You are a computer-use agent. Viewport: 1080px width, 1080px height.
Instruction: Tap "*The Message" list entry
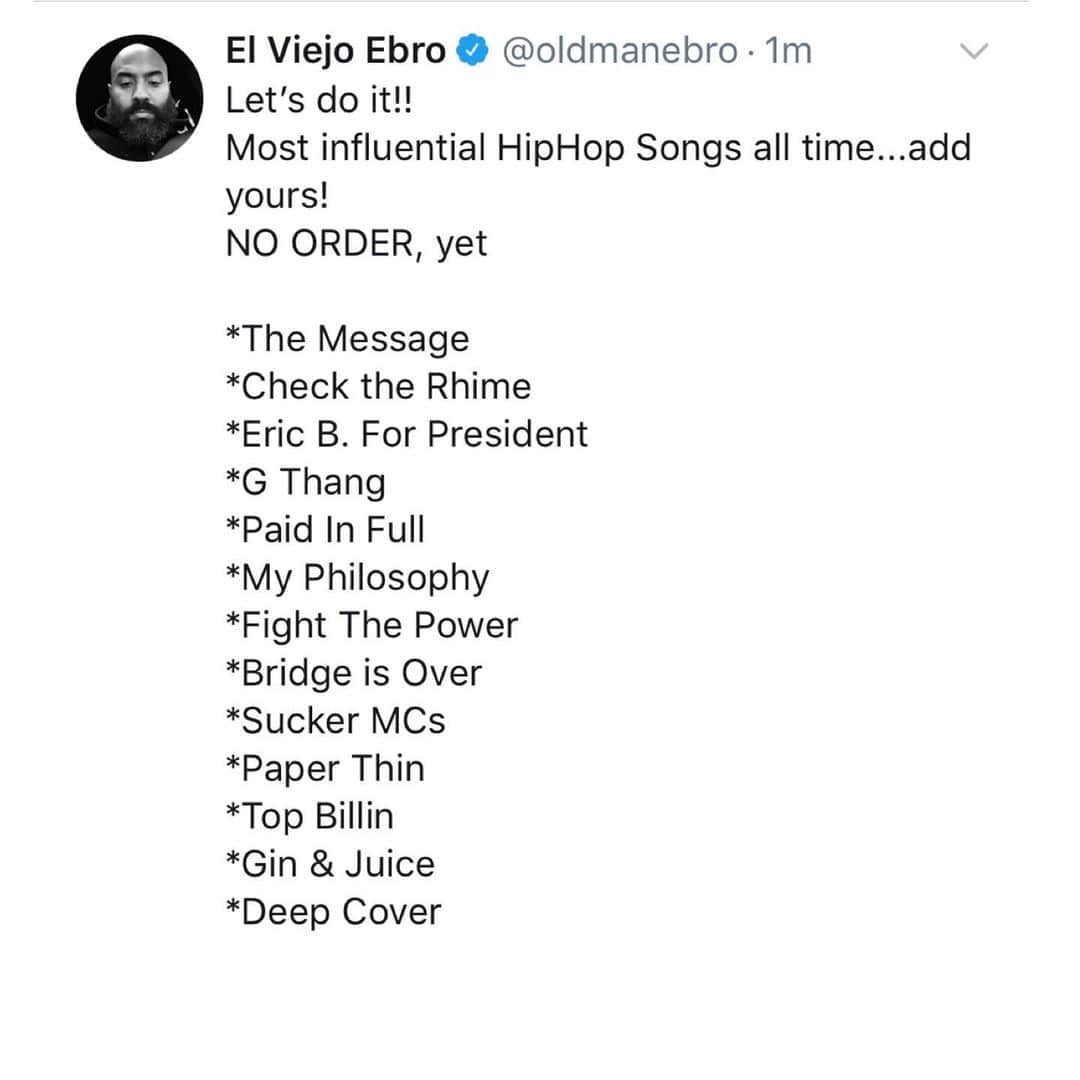(x=347, y=340)
